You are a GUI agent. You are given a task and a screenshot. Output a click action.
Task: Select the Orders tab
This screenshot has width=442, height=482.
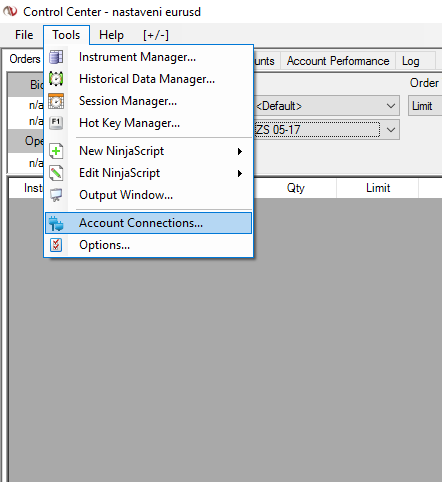click(x=25, y=59)
